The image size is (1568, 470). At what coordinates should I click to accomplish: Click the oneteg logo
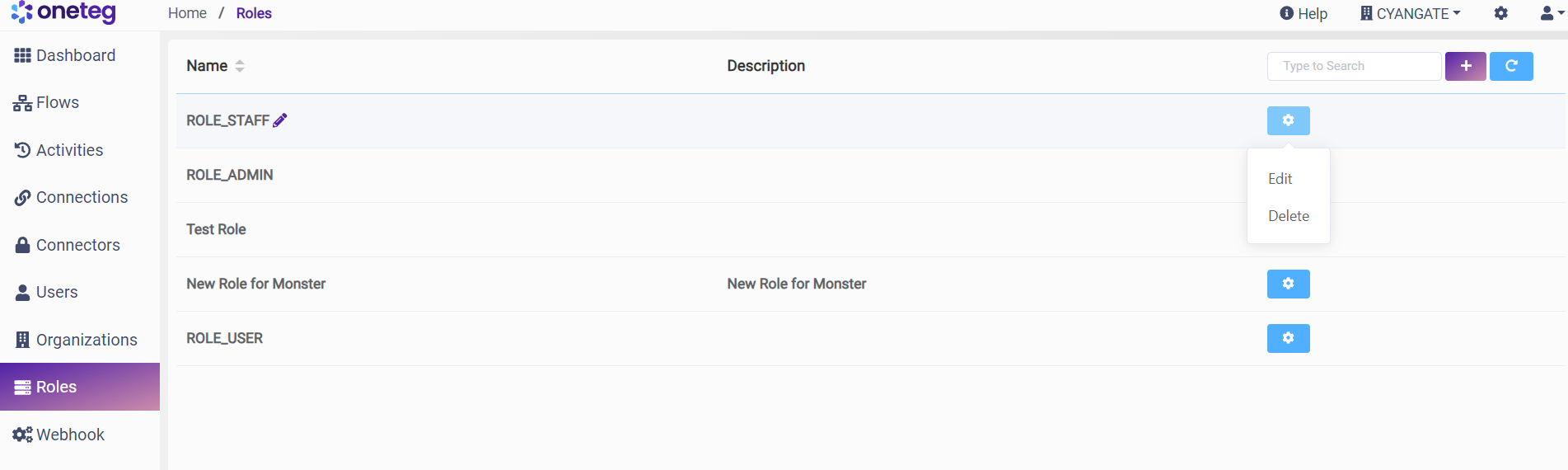[63, 12]
